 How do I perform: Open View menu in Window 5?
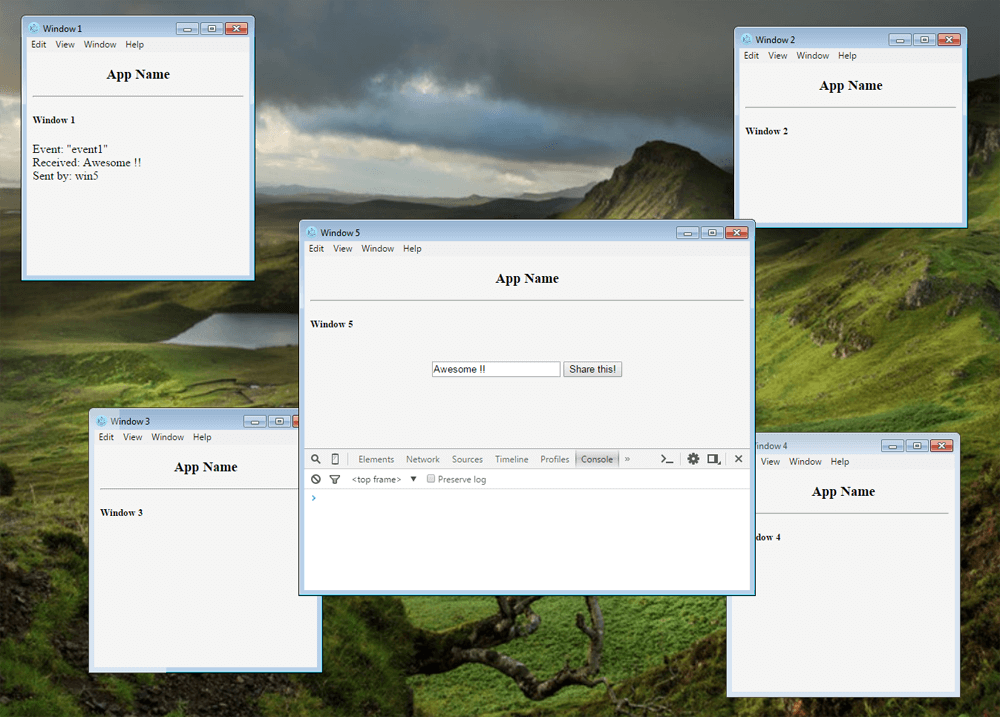342,249
